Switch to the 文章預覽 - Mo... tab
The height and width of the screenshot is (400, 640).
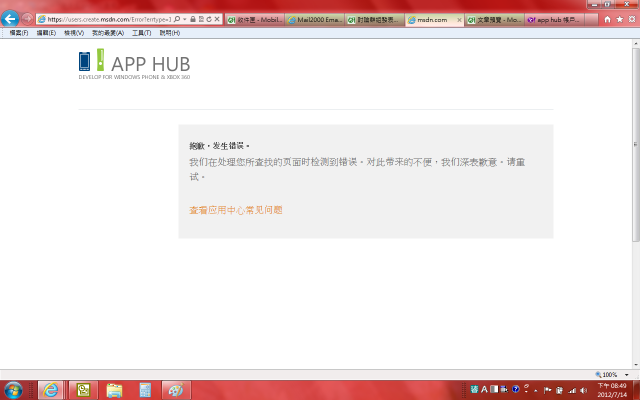click(495, 20)
